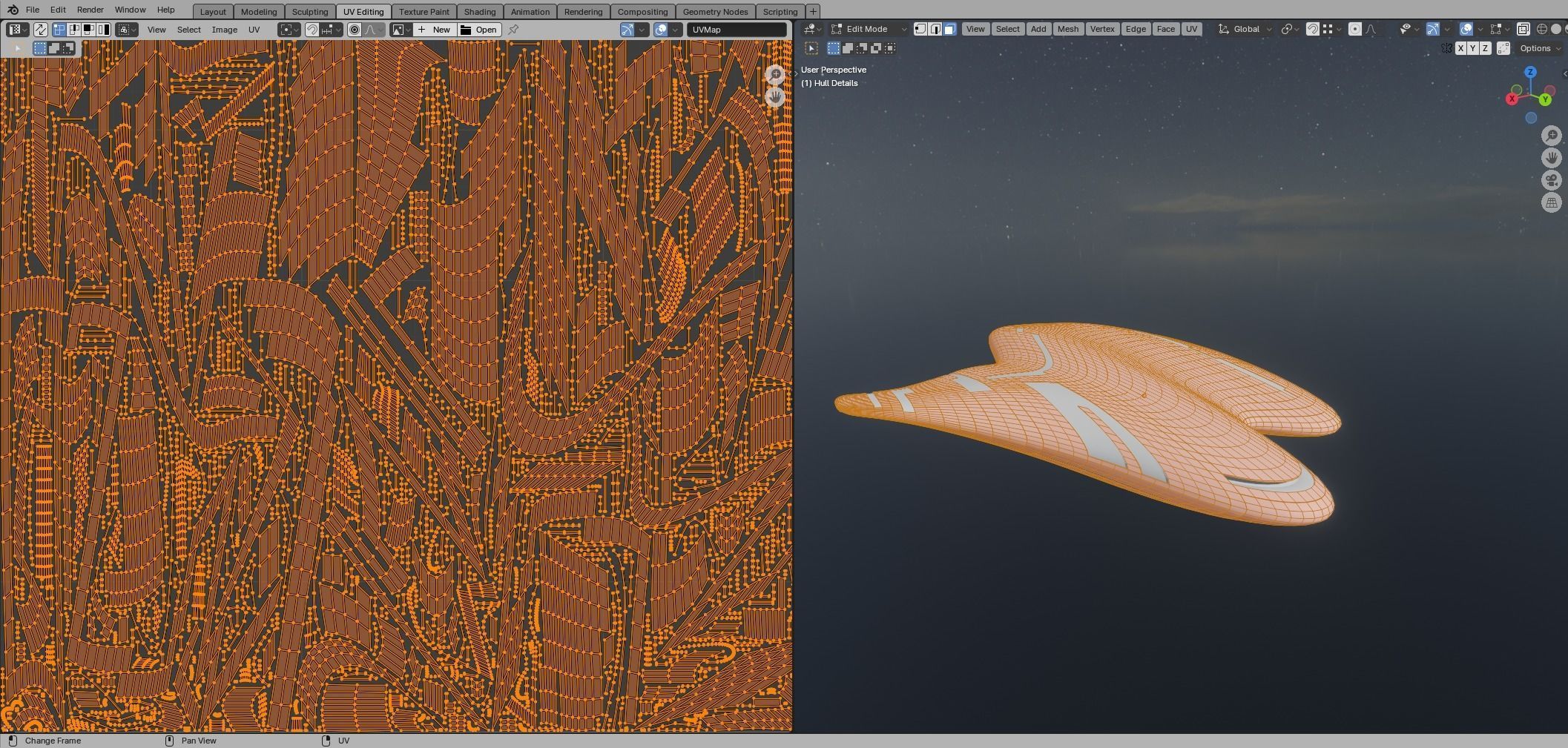Select mesh face select mode in the 3D viewport
The width and height of the screenshot is (1568, 748).
[x=950, y=29]
